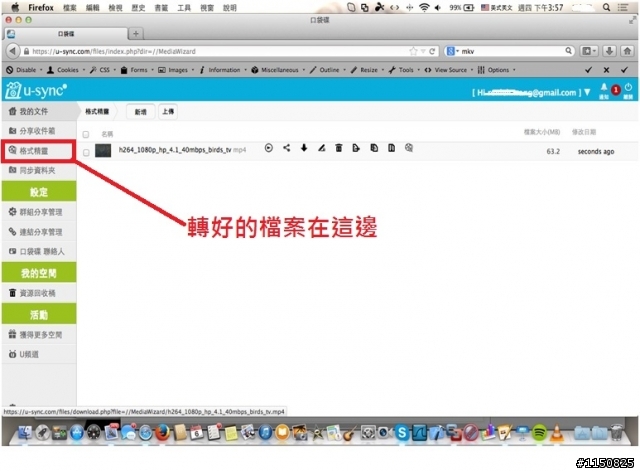This screenshot has height=471, width=640.
Task: Click the birds video thumbnail
Action: pyautogui.click(x=103, y=151)
